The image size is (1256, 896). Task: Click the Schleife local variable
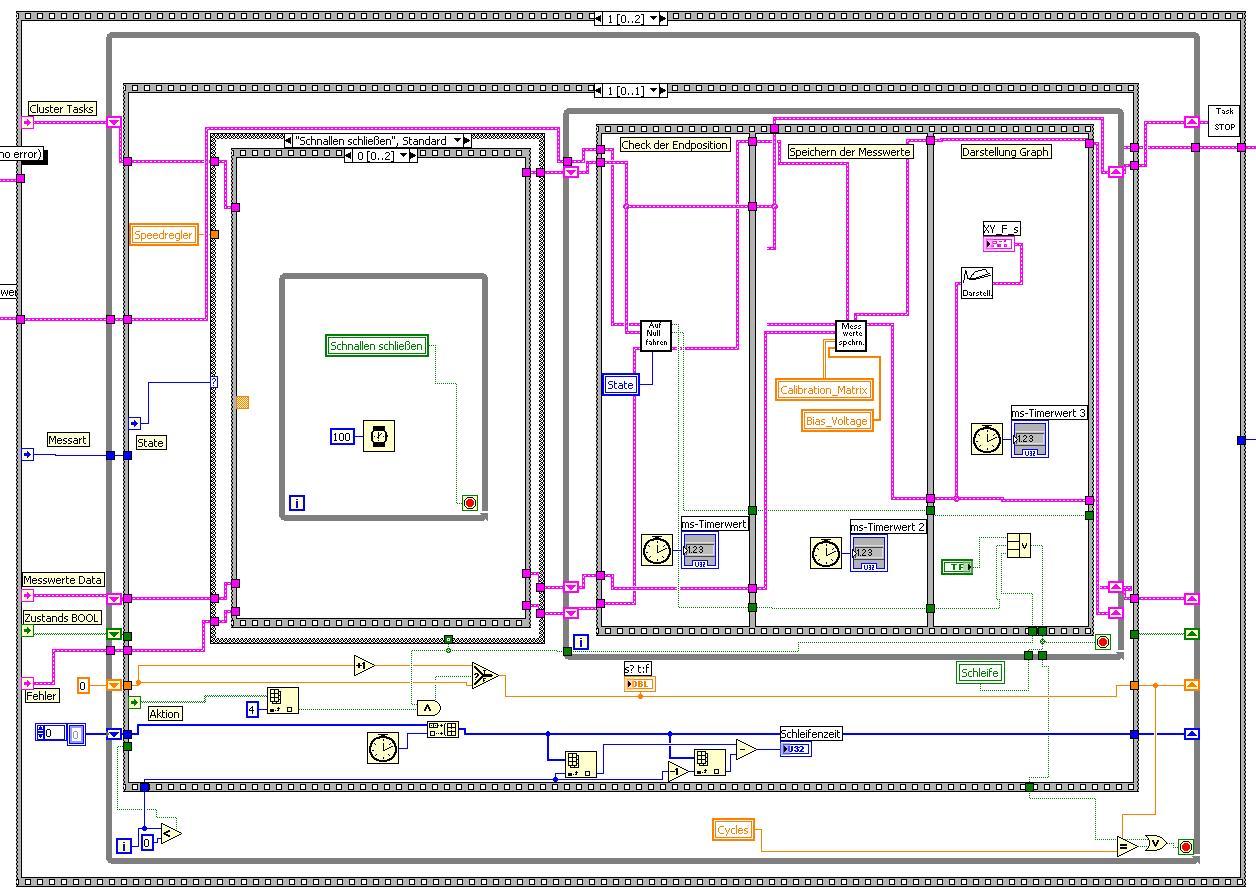point(980,673)
